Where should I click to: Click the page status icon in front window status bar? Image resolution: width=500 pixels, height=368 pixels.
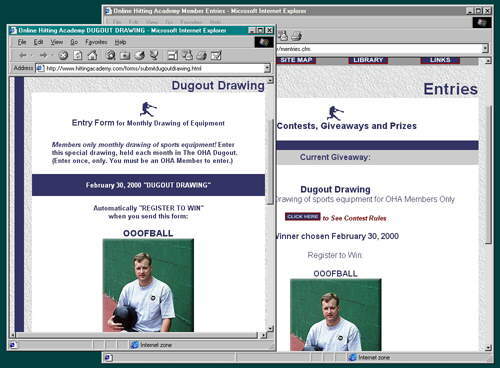pos(13,345)
